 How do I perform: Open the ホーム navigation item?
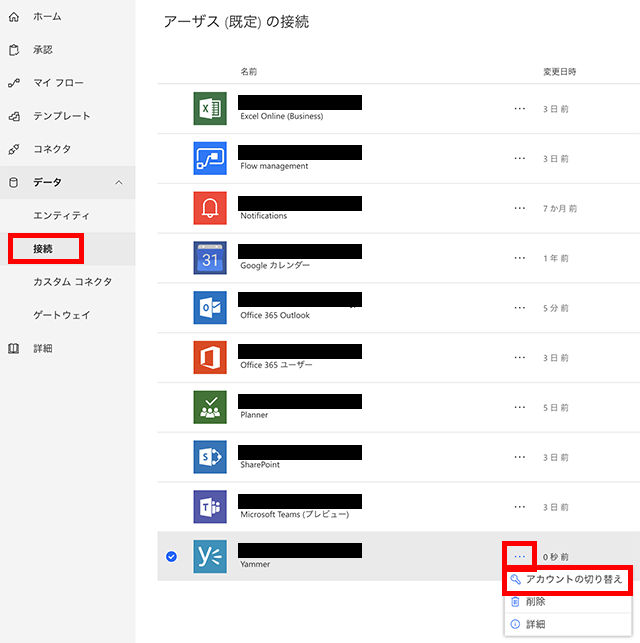tap(68, 17)
